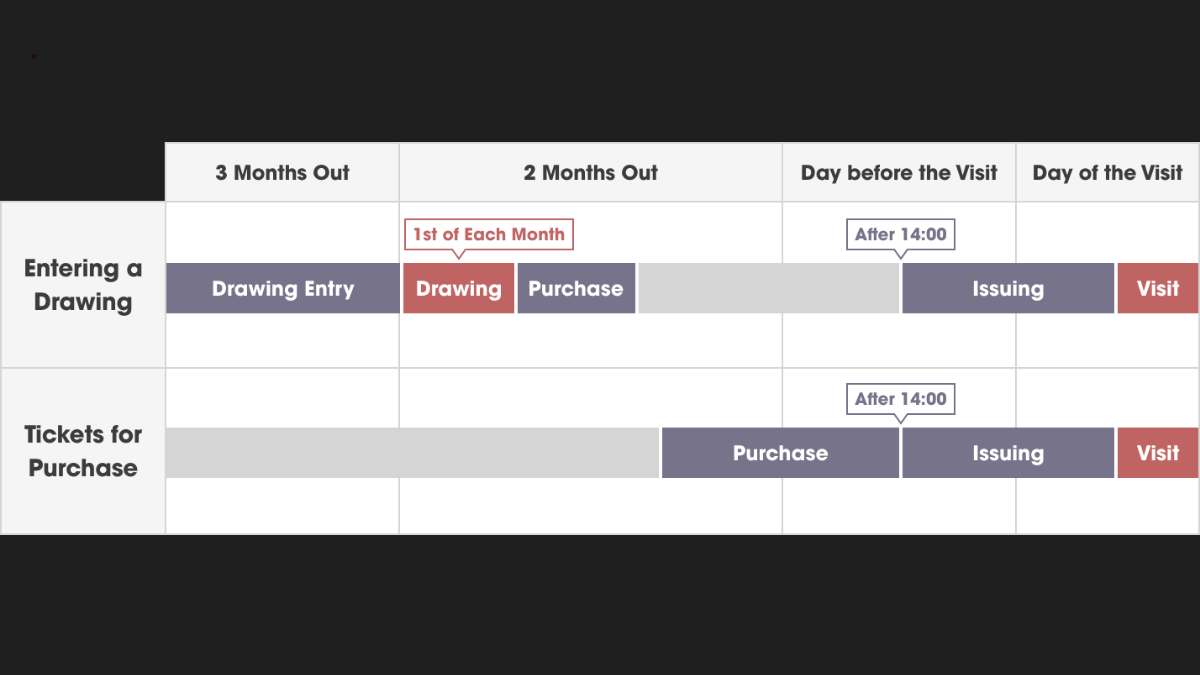The height and width of the screenshot is (675, 1200).
Task: Click the "1st of Each Month" callout
Action: pos(489,234)
